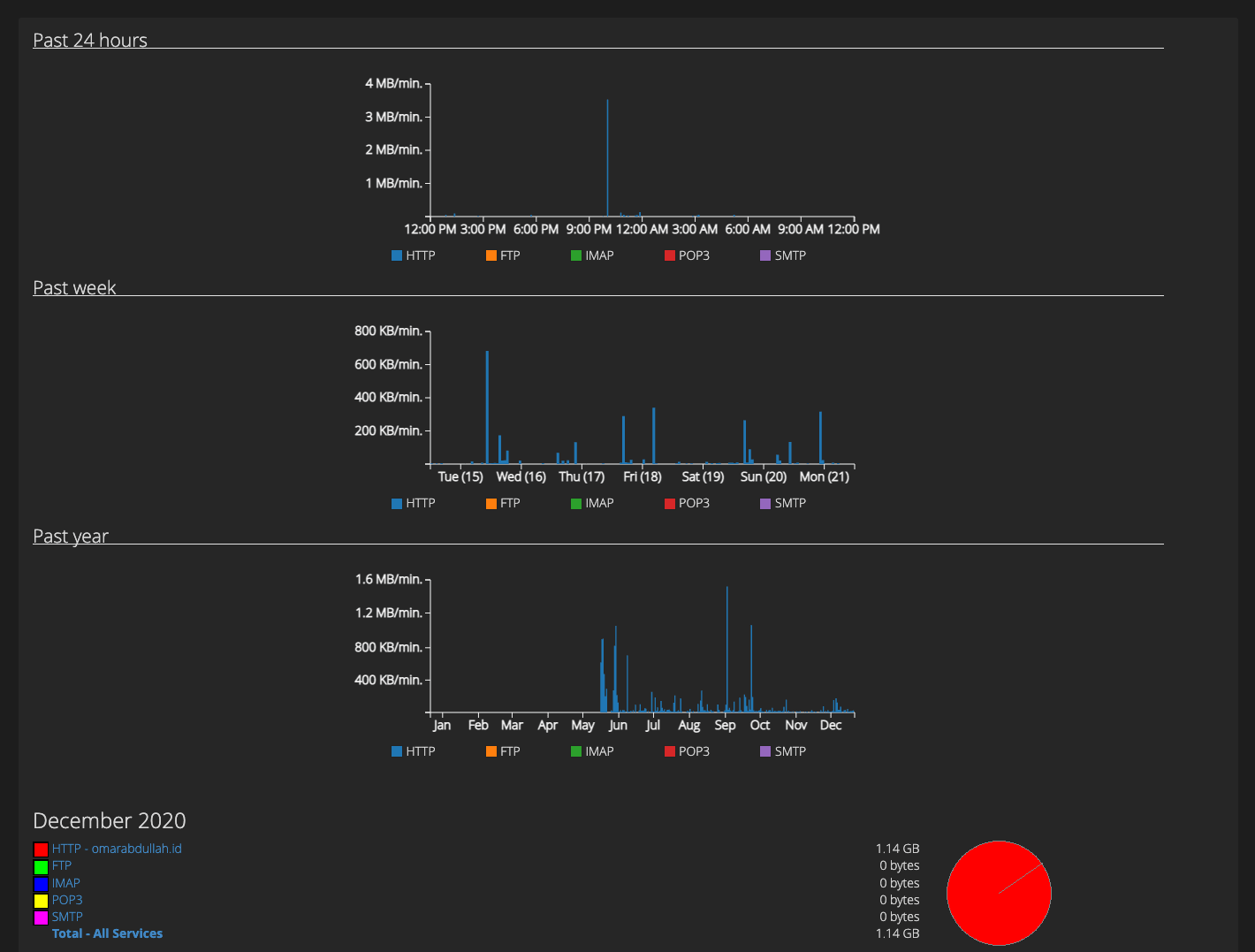The width and height of the screenshot is (1255, 952).
Task: Click the tallest bar in Past week chart
Action: pyautogui.click(x=487, y=407)
